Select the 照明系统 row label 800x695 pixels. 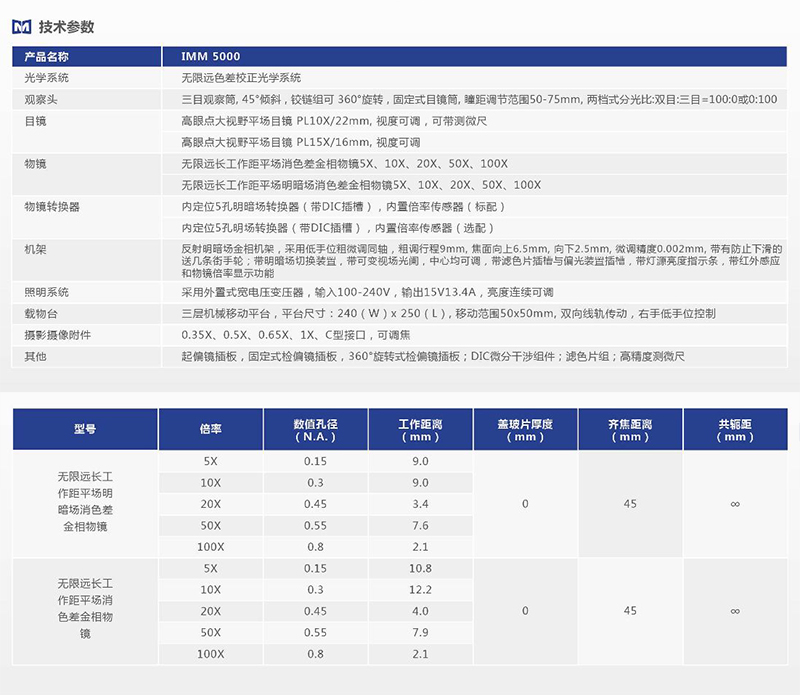click(x=48, y=292)
